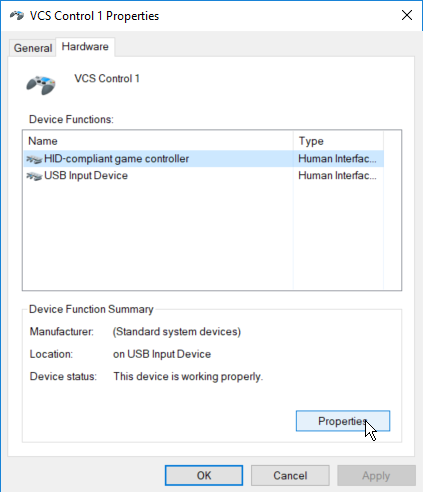Click the Human Interface type of the game controller
423x492 pixels.
click(337, 159)
